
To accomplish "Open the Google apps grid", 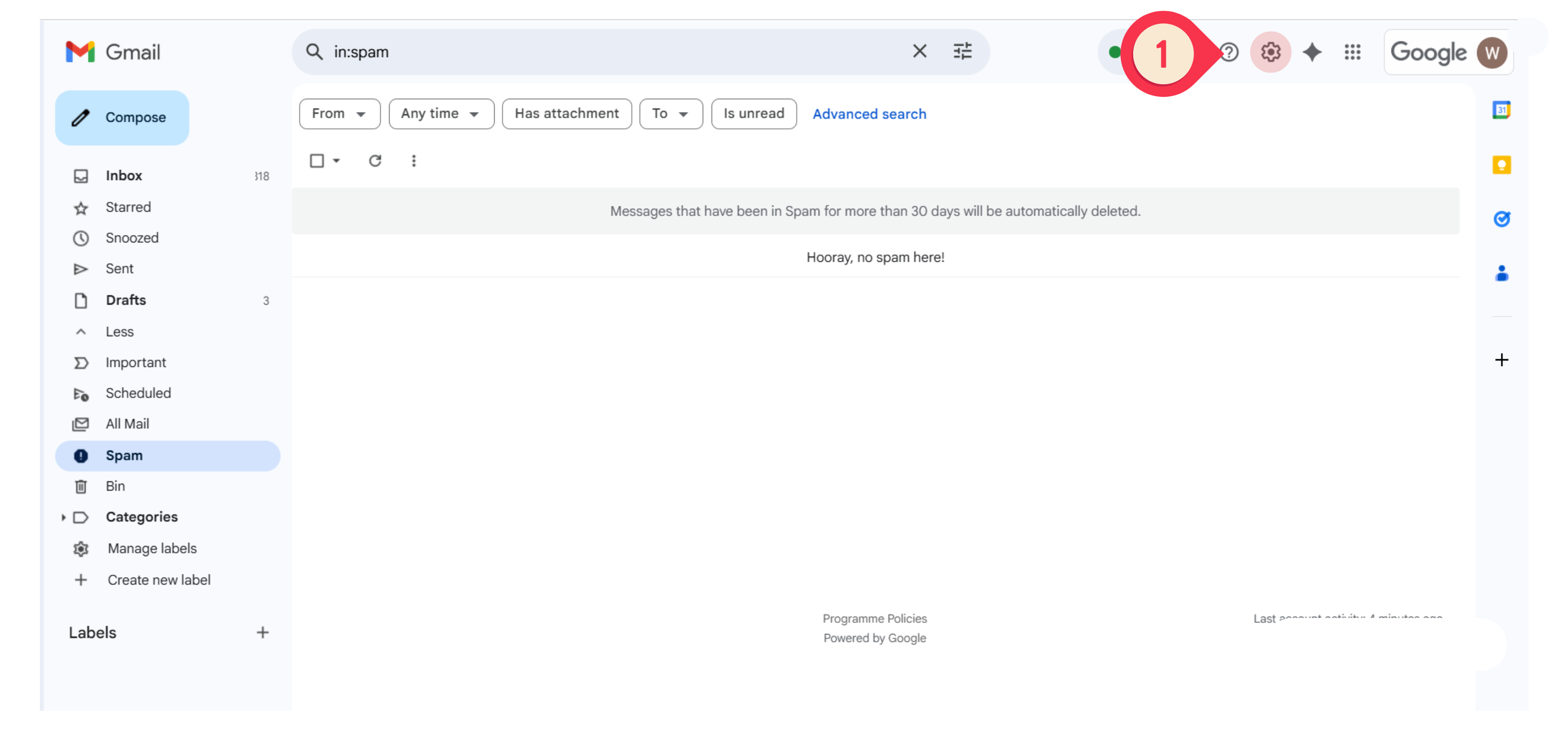I will tap(1352, 53).
